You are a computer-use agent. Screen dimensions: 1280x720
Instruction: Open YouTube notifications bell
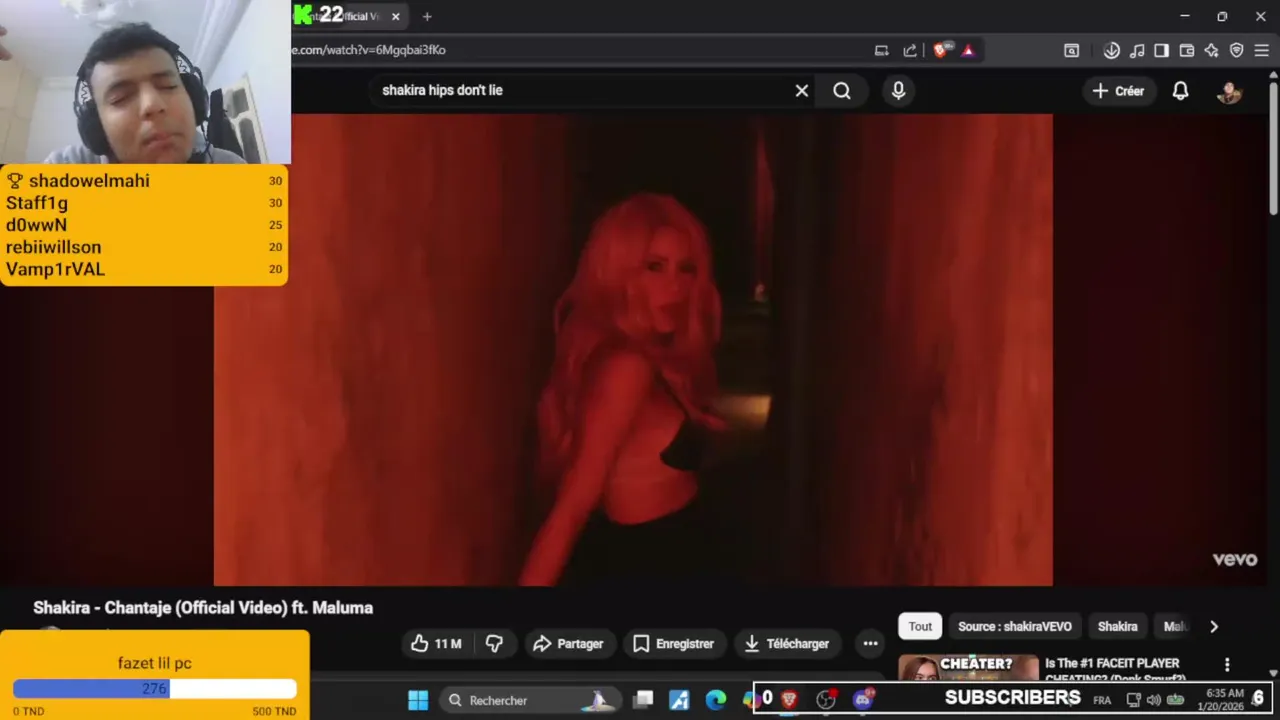(x=1180, y=91)
